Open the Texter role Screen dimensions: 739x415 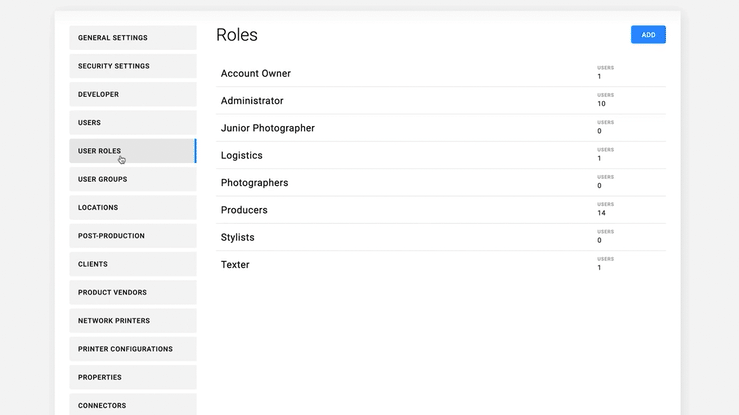(441, 264)
